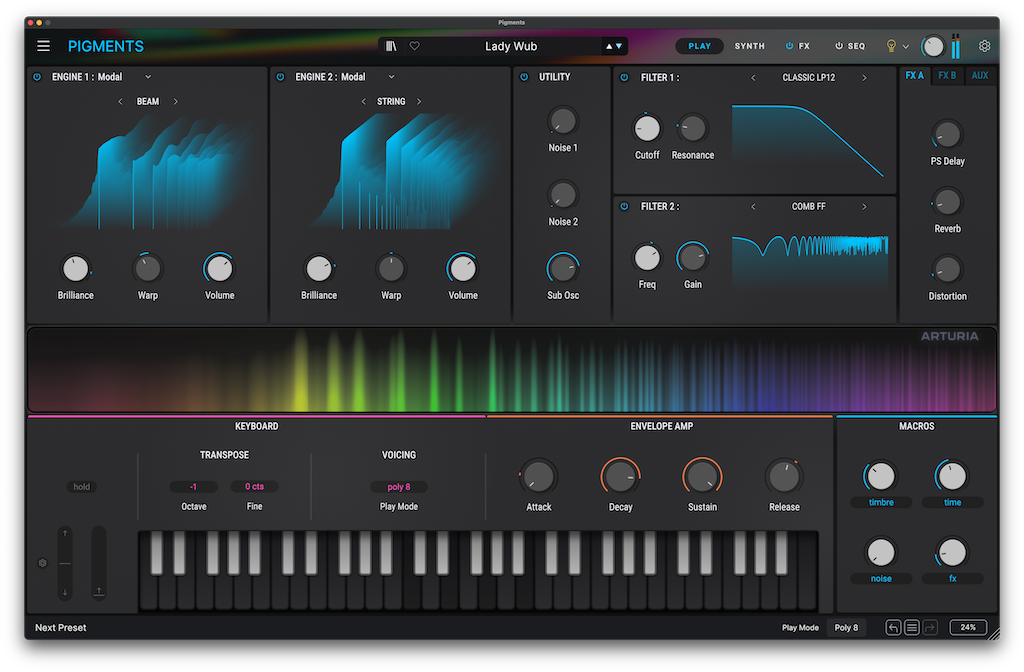The image size is (1024, 672).
Task: Switch to the SYNTH view tab
Action: coord(749,46)
